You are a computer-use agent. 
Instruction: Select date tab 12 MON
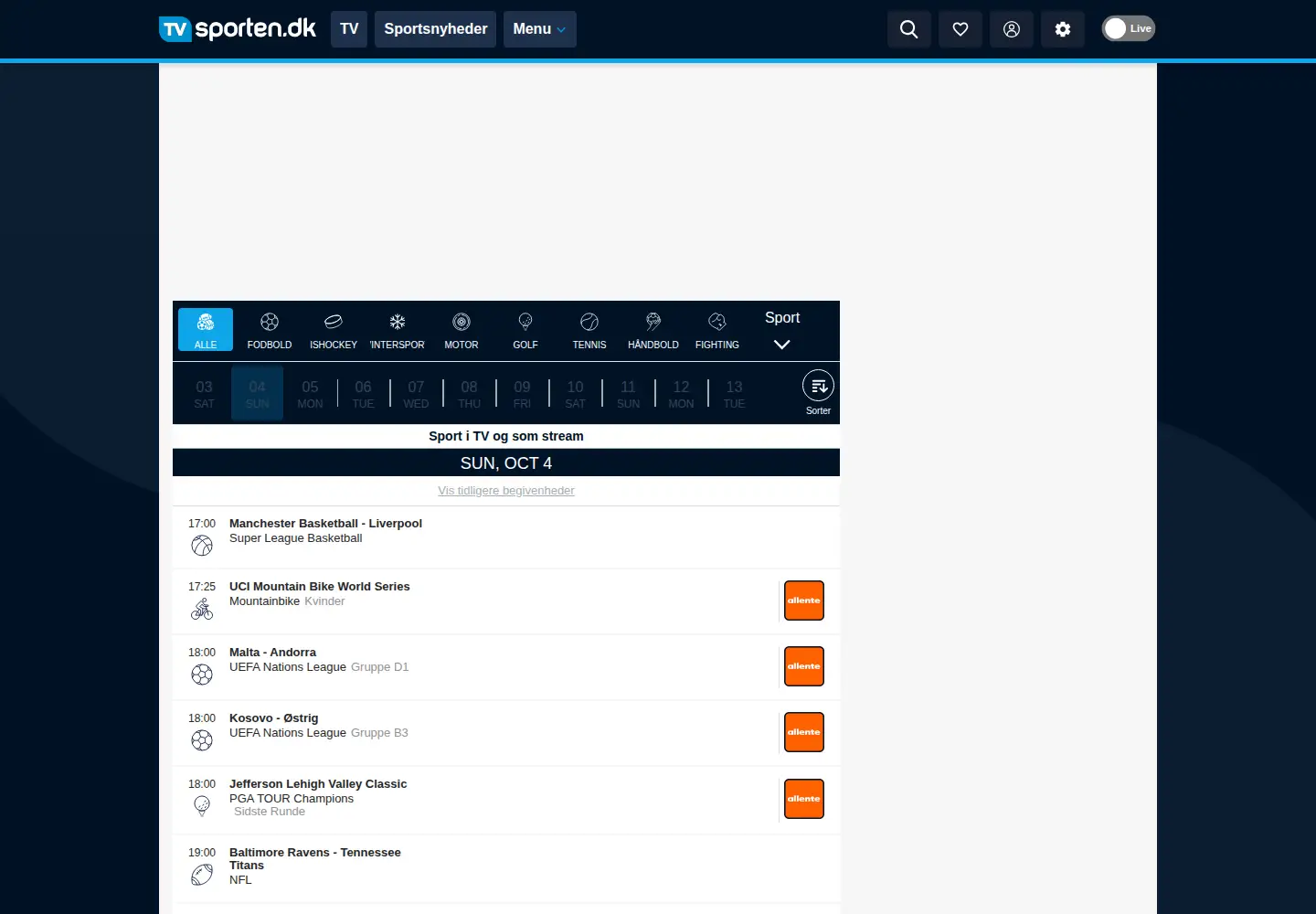[681, 394]
